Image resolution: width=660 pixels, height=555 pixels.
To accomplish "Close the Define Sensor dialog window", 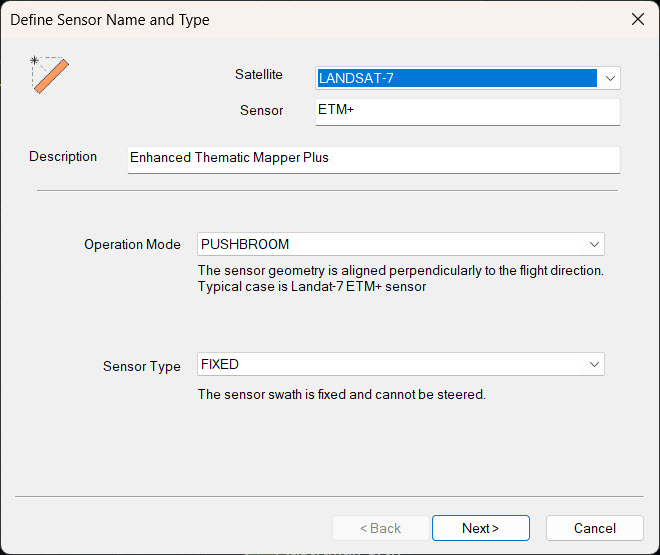I will (637, 20).
